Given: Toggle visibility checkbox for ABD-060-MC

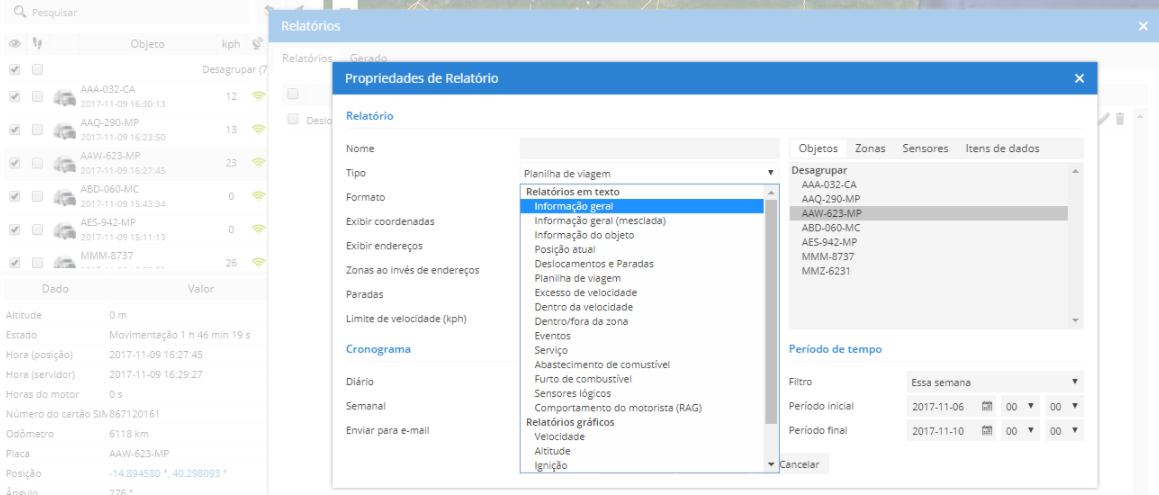Looking at the screenshot, I should coord(14,196).
